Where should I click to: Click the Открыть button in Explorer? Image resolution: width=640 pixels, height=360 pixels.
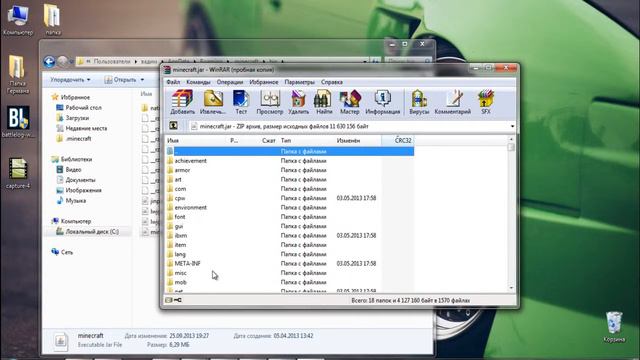[120, 80]
